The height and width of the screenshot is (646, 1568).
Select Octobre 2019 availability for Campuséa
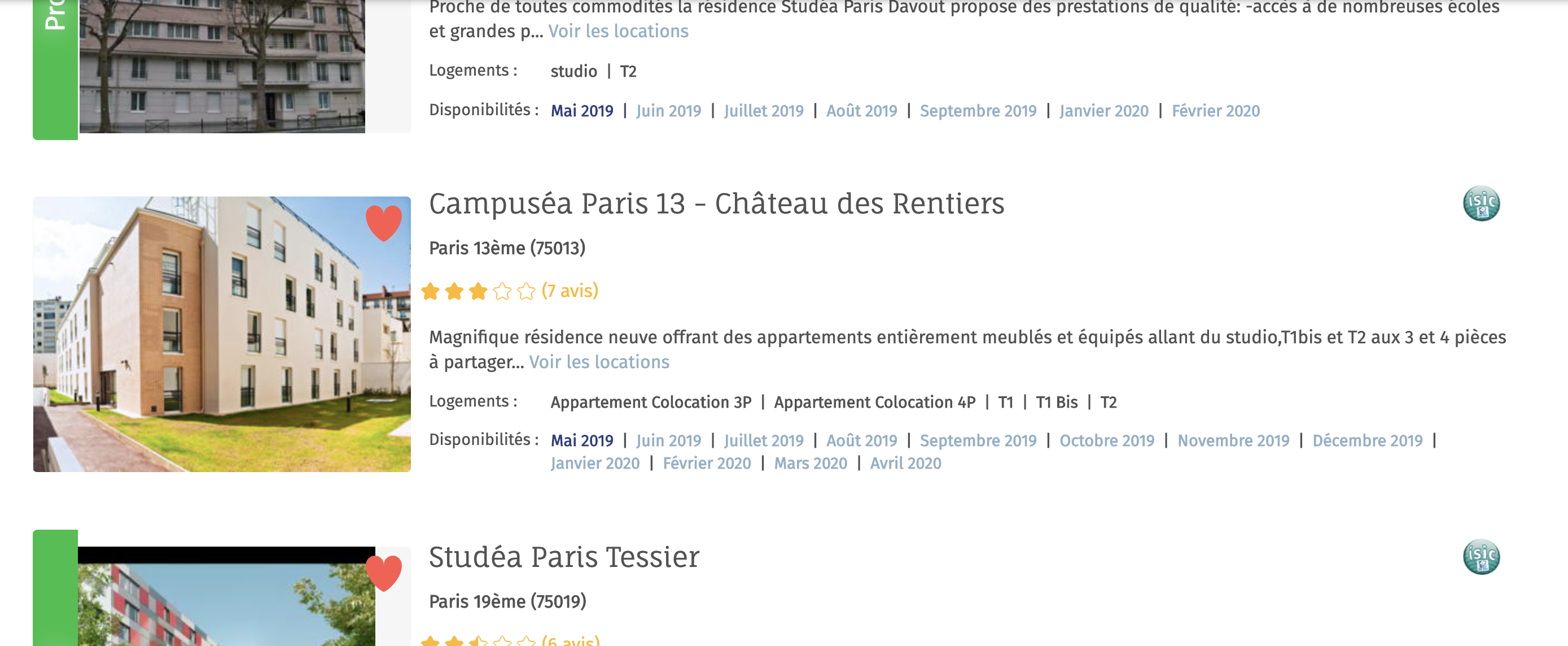1107,441
